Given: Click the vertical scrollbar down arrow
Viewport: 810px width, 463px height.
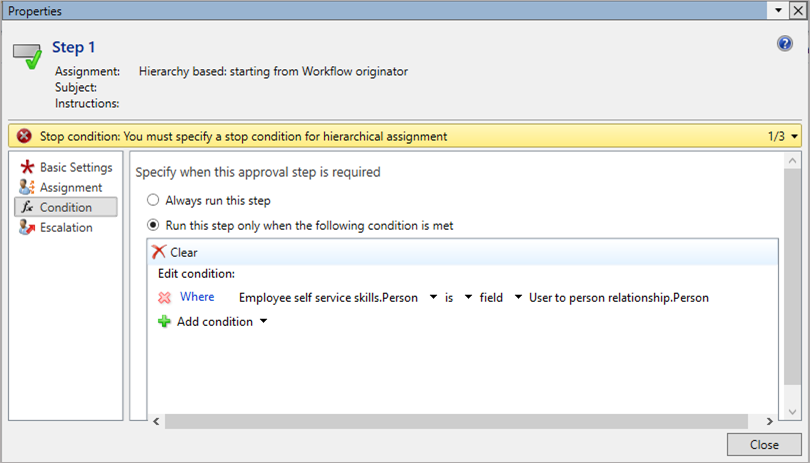Looking at the screenshot, I should 792,412.
